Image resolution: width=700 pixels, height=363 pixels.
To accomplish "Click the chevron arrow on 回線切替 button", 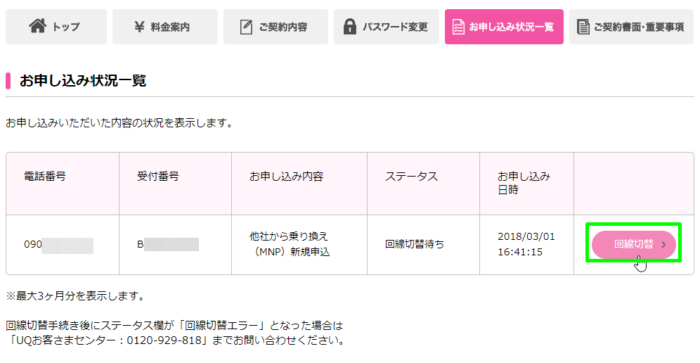I will [663, 245].
